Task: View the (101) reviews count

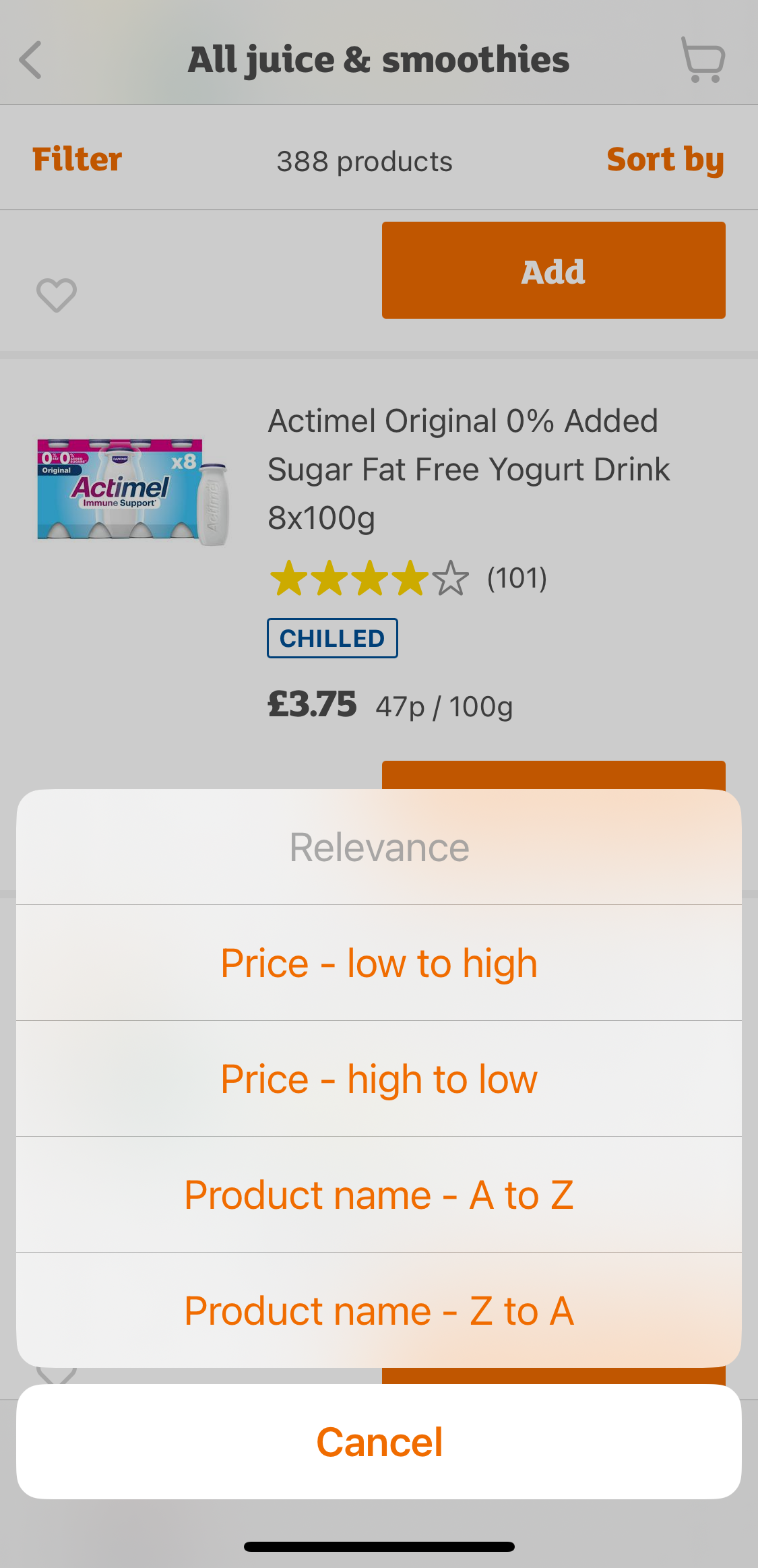Action: (517, 578)
